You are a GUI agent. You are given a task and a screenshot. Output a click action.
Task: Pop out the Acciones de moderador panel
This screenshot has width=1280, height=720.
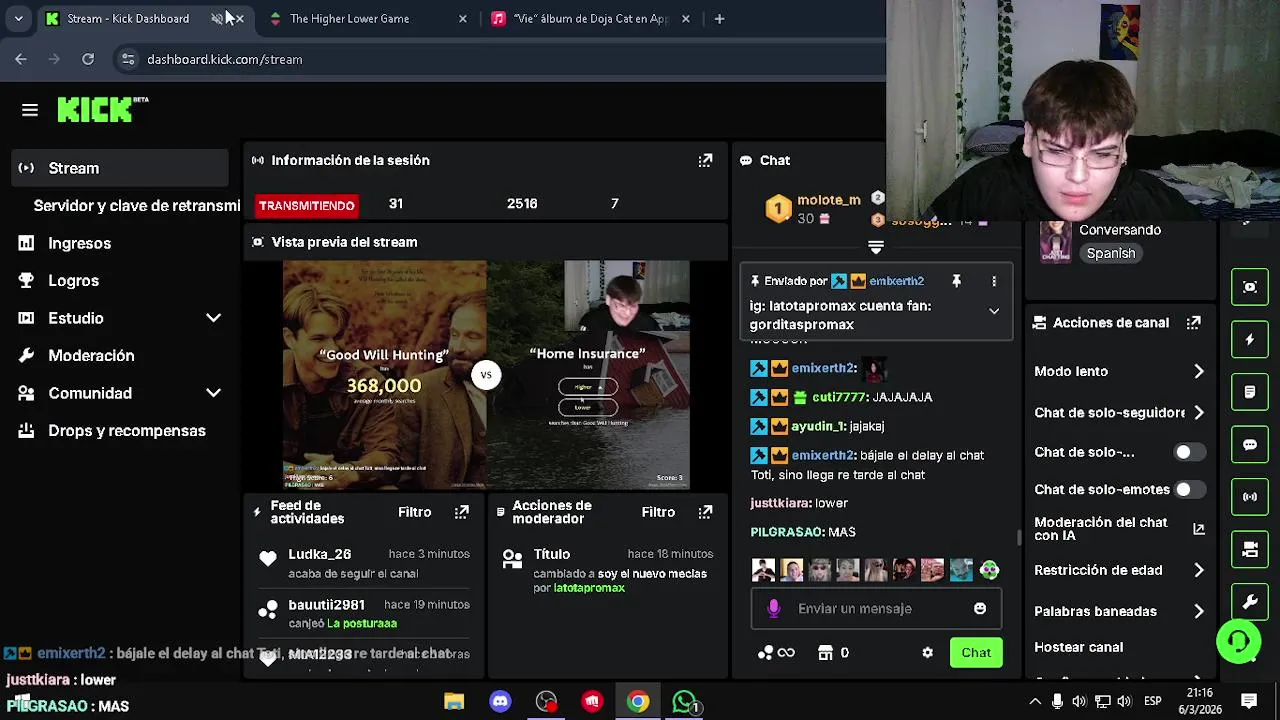705,512
